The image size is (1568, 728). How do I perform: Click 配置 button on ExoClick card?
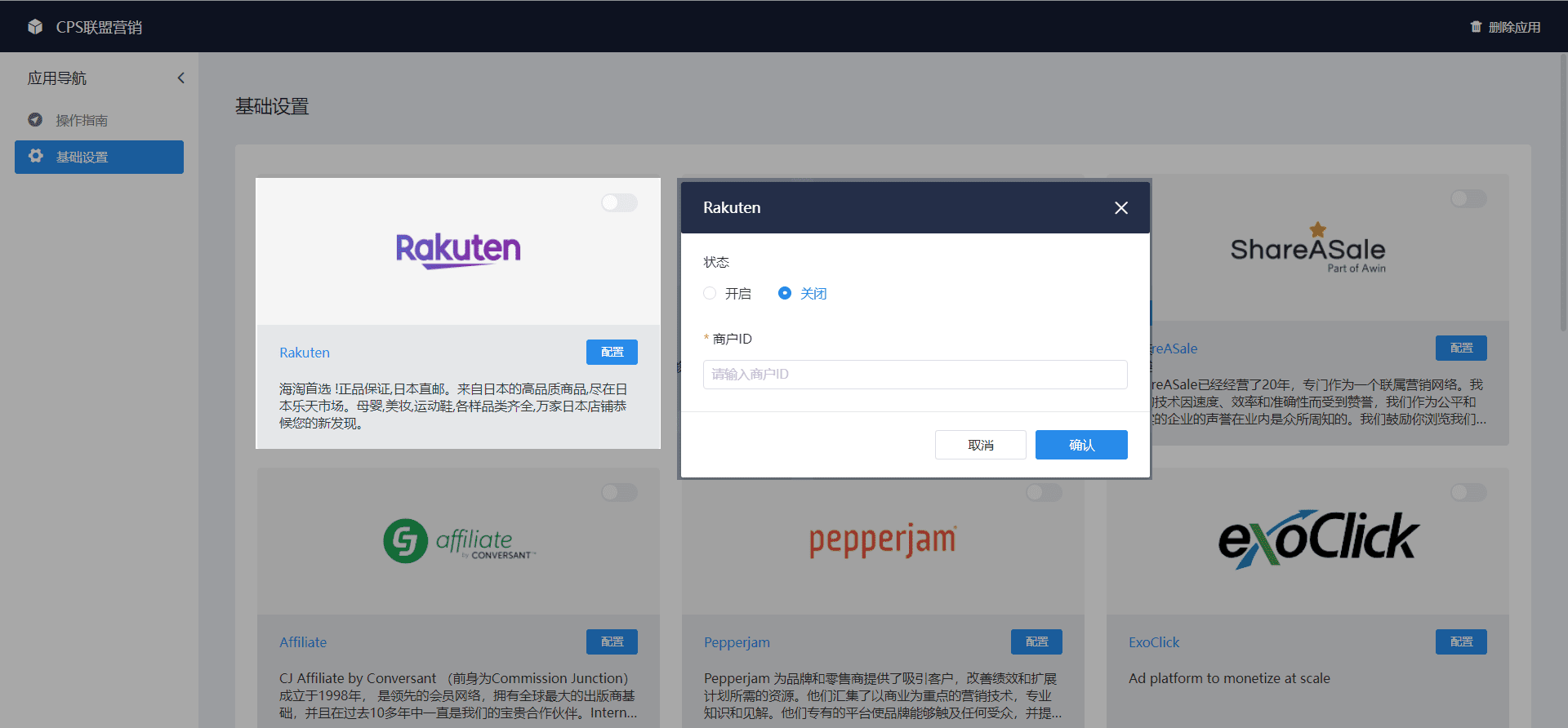1461,641
